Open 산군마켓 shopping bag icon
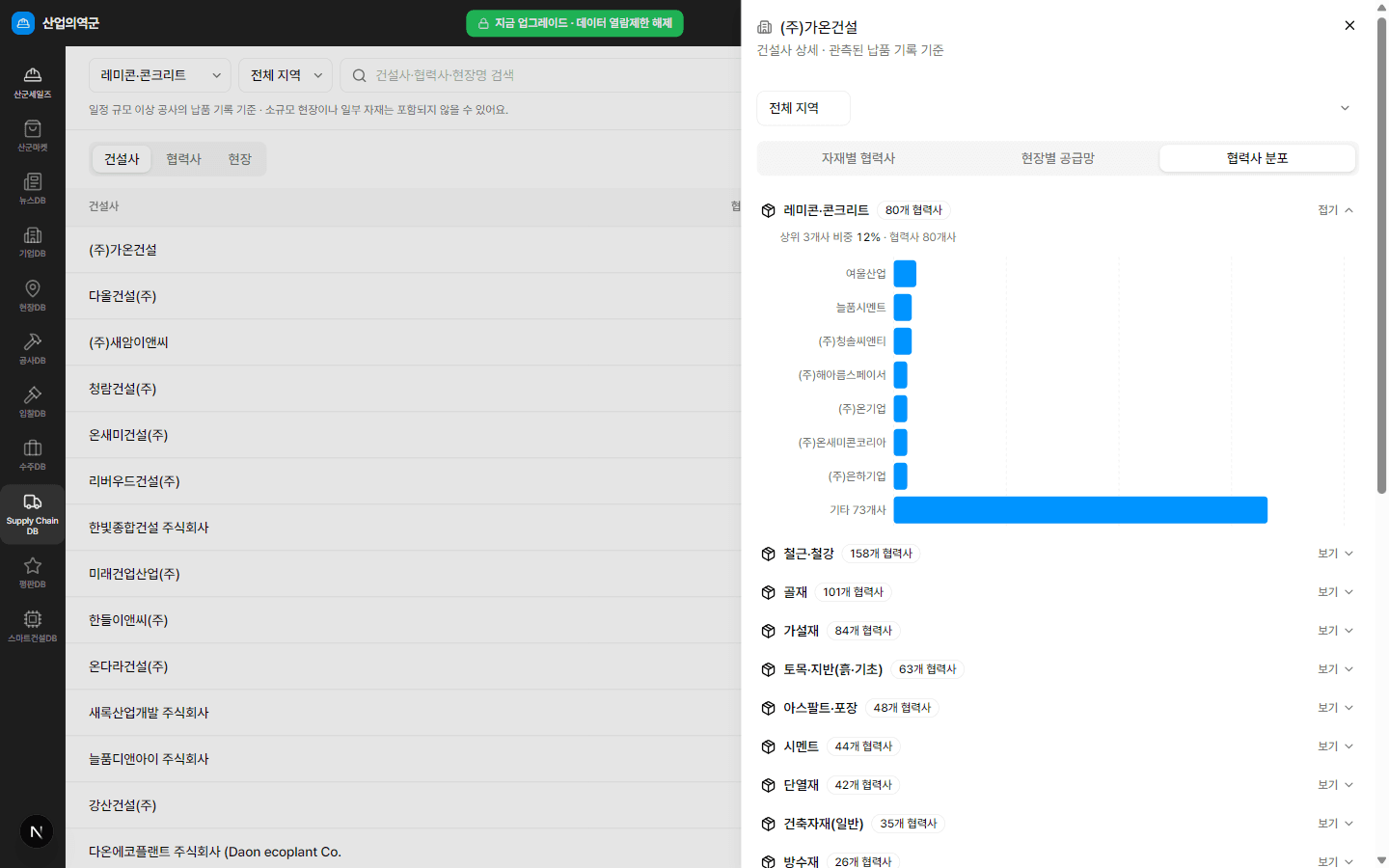1389x868 pixels. point(32,128)
